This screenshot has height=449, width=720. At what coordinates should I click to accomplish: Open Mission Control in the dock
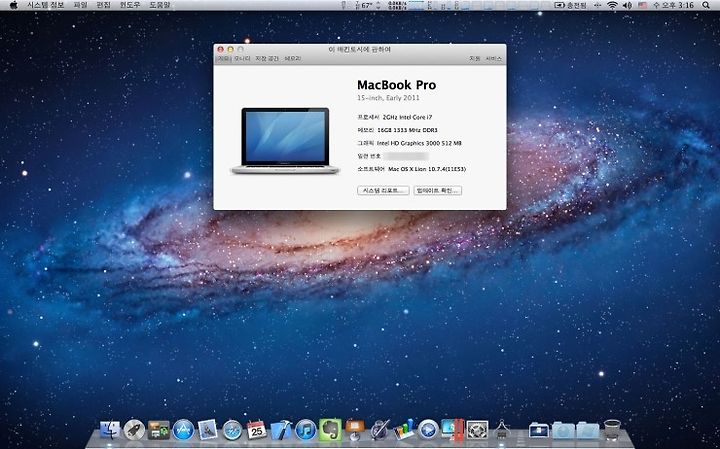coord(158,430)
